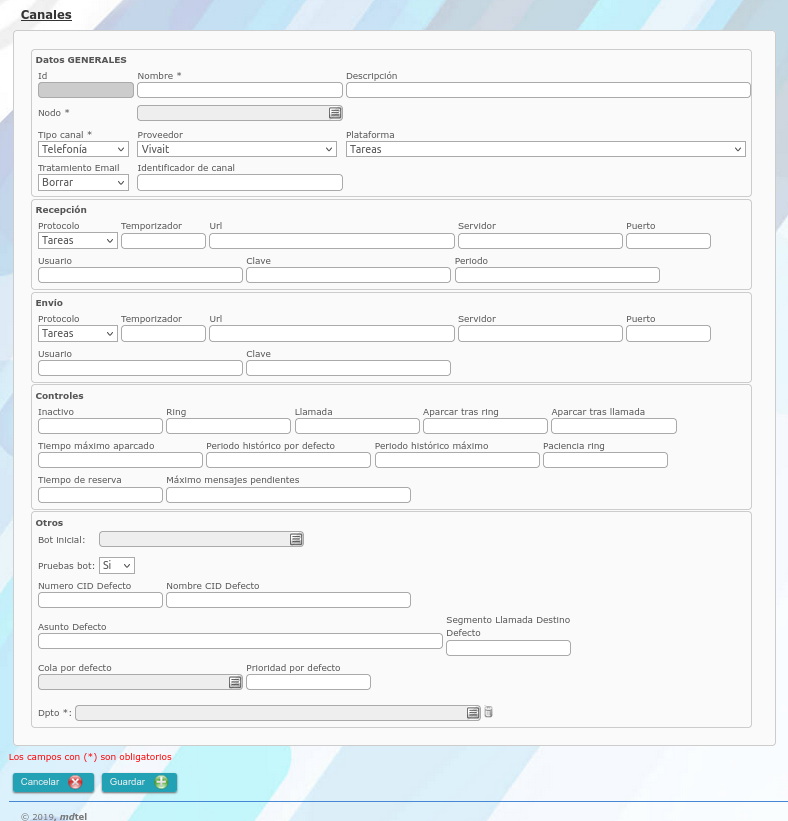Click the Envío Url field
788x821 pixels.
pos(332,334)
